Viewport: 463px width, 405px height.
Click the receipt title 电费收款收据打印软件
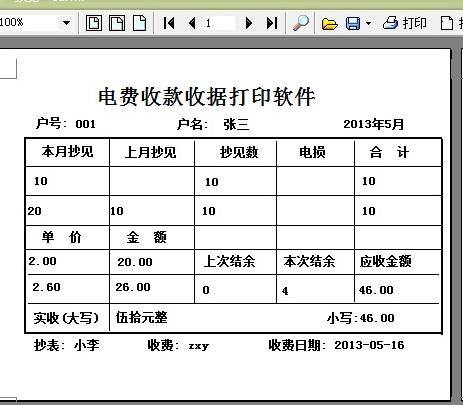pyautogui.click(x=207, y=97)
